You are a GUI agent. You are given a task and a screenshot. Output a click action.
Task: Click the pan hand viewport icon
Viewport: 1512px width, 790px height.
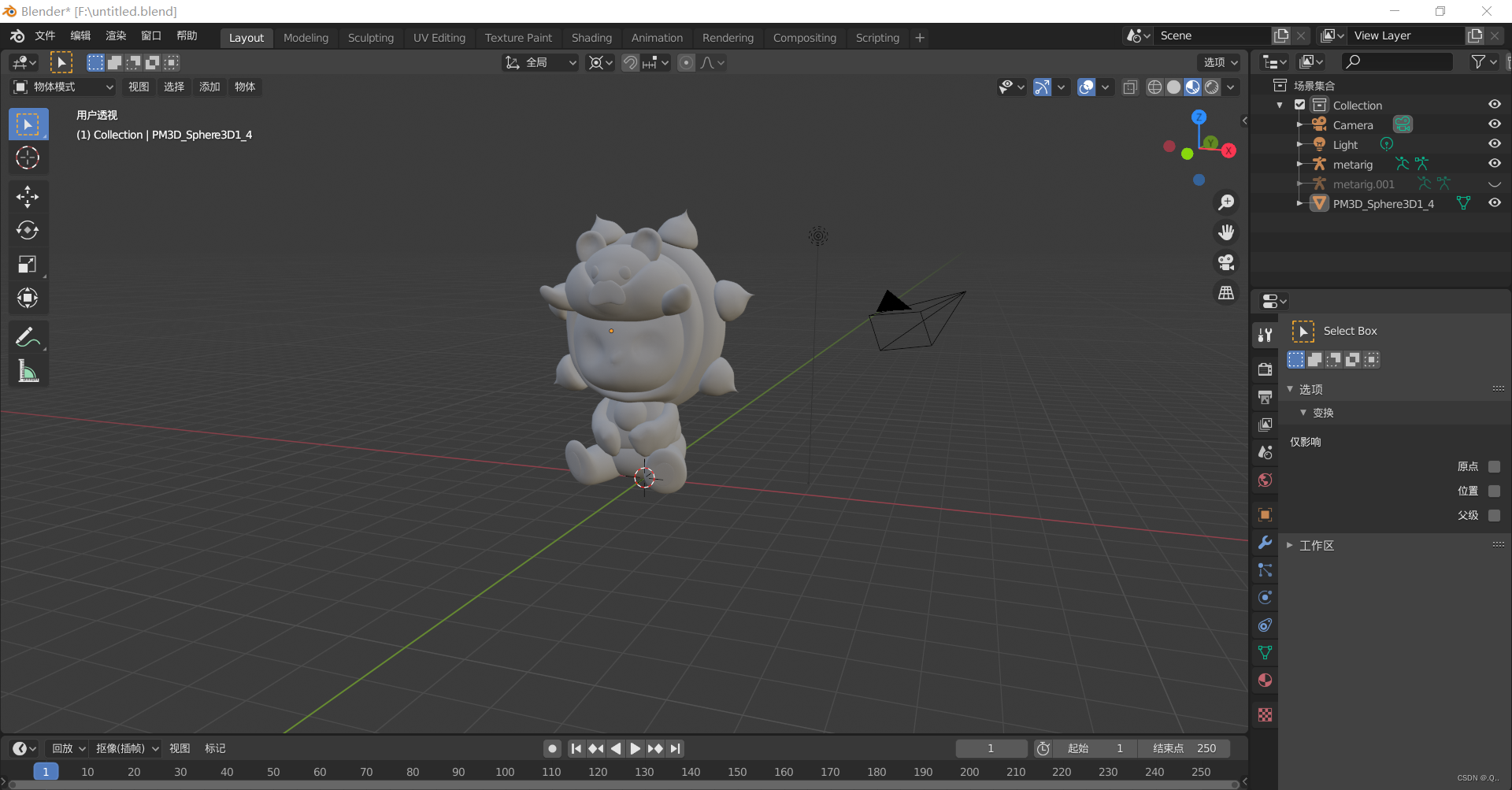click(1226, 232)
